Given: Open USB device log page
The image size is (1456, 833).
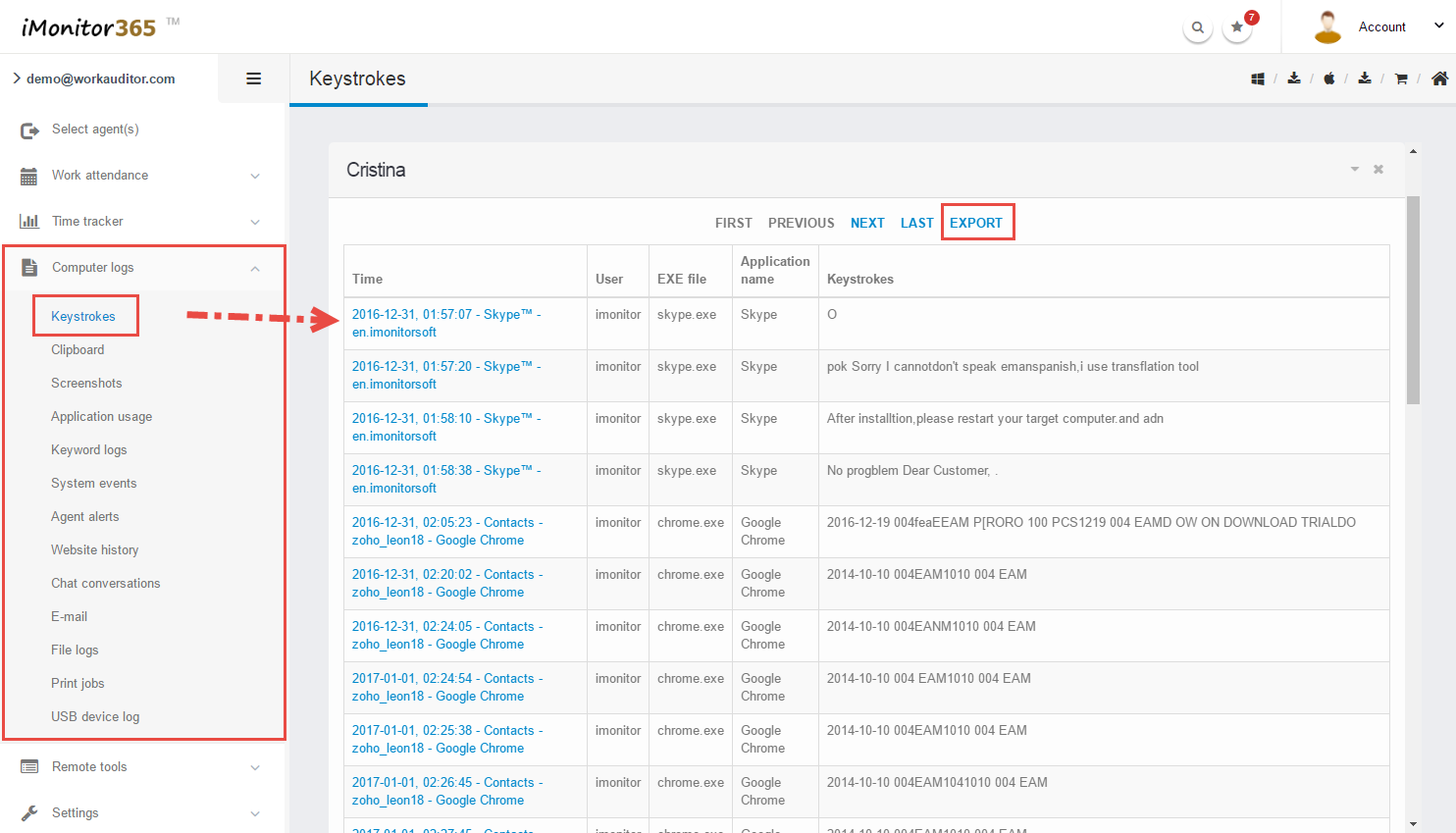Looking at the screenshot, I should click(x=95, y=717).
